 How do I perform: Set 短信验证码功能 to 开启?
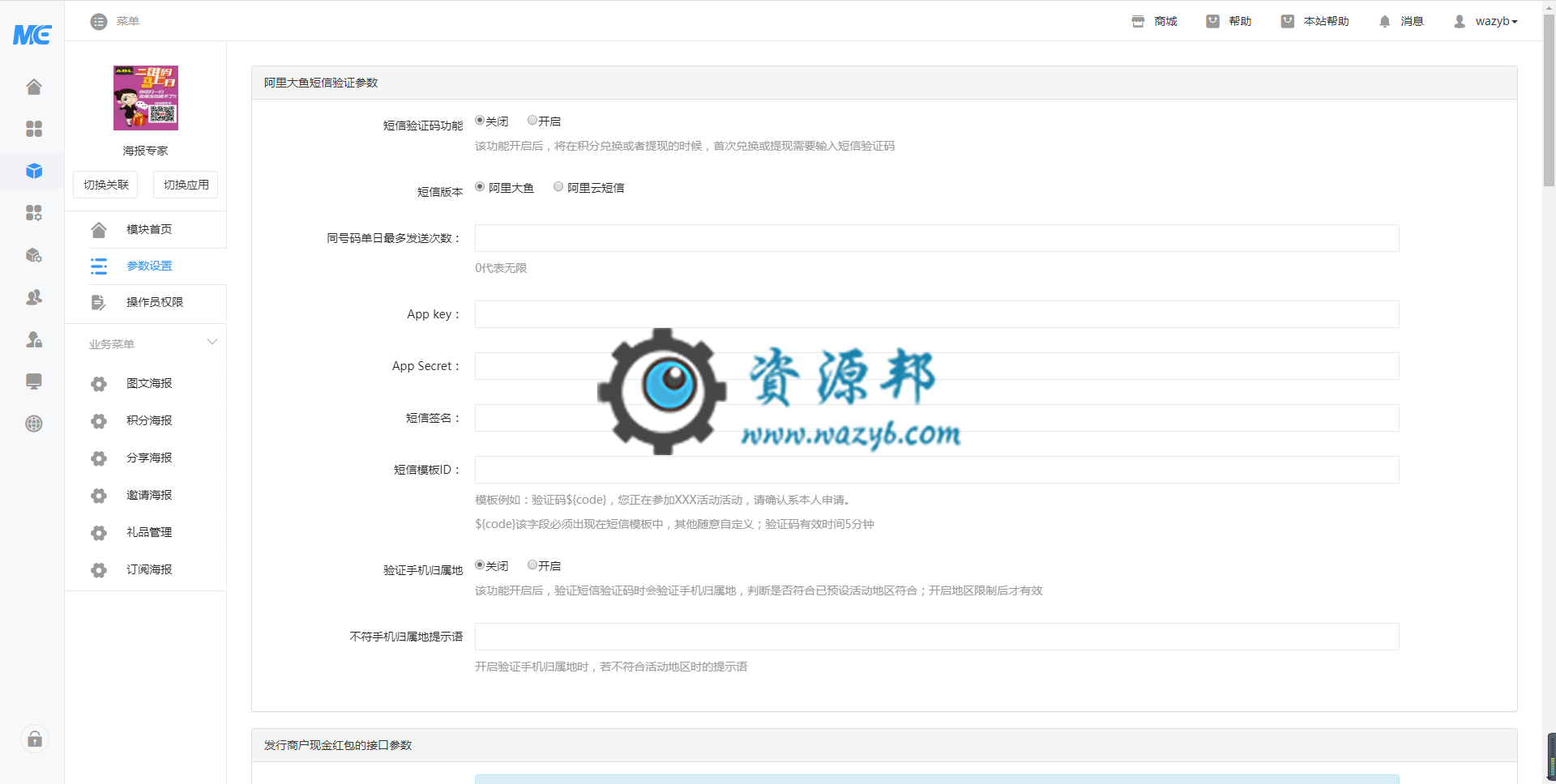532,120
